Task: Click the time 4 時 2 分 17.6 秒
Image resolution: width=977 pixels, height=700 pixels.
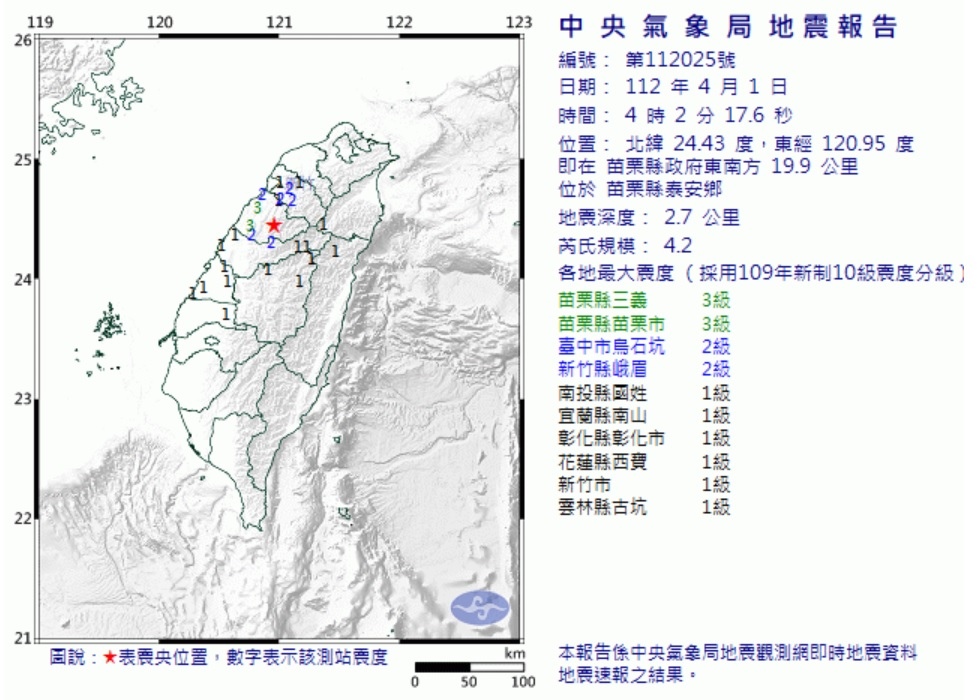Action: pos(708,115)
